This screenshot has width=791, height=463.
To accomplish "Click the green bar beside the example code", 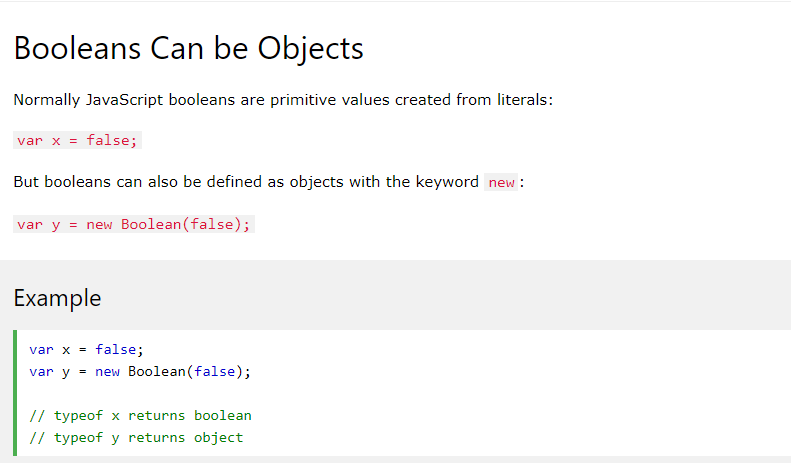I will coord(15,393).
